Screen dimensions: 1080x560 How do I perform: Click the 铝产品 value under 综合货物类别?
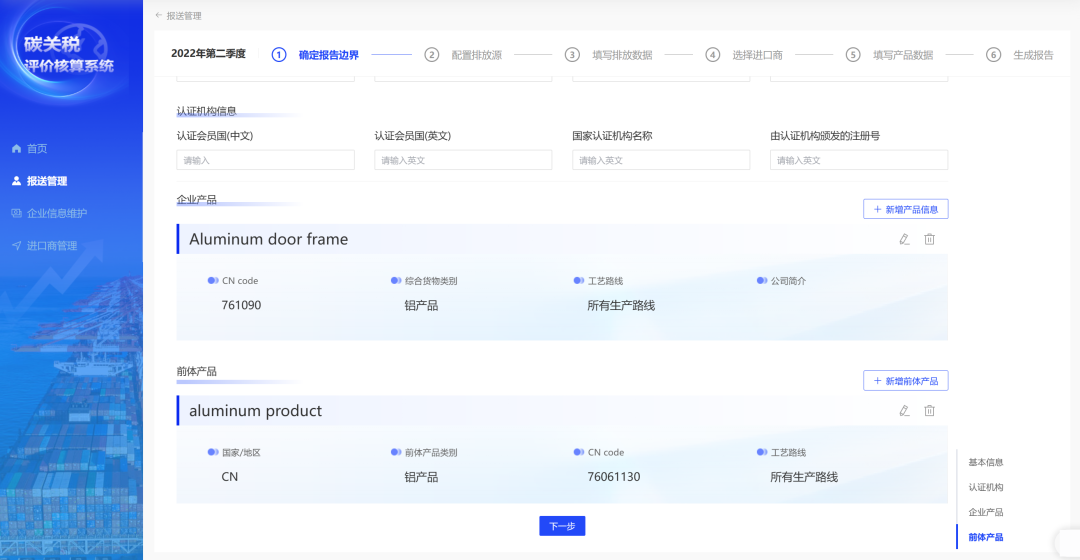(421, 305)
